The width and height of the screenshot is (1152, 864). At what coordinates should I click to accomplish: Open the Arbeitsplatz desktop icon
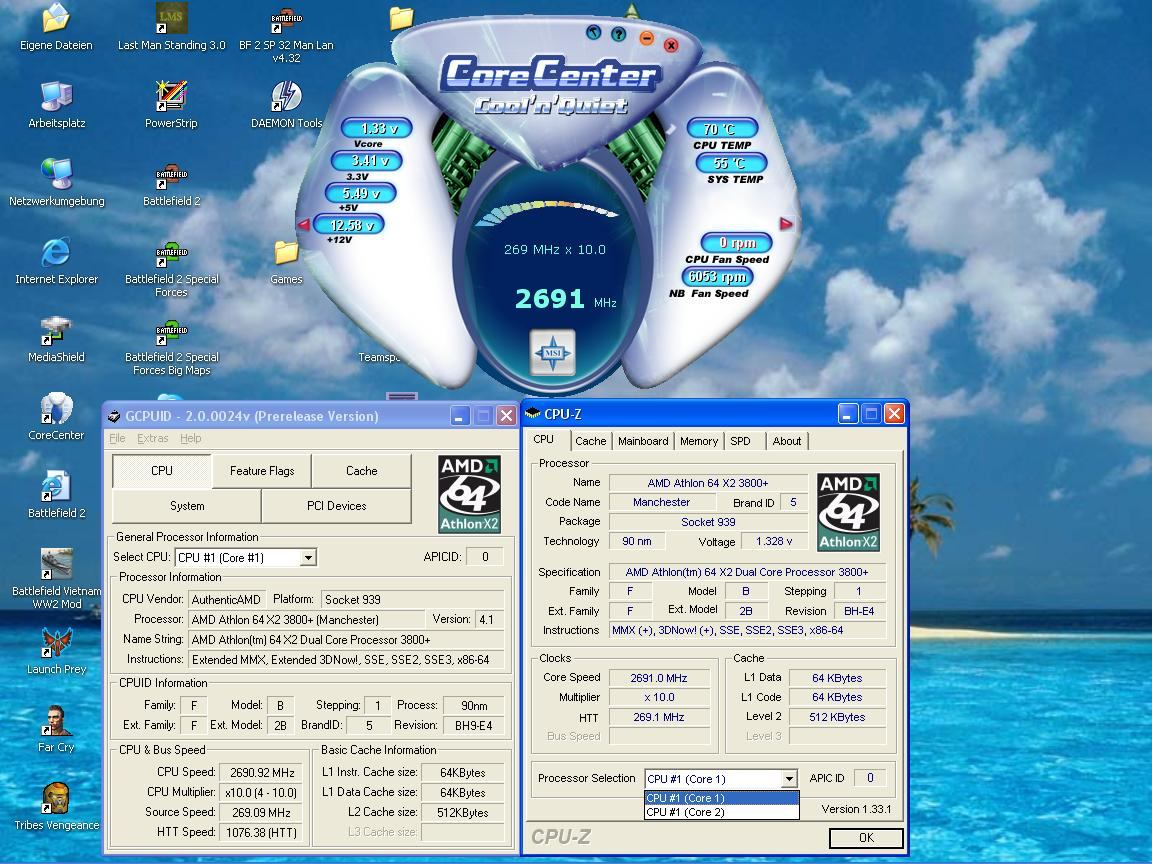57,105
